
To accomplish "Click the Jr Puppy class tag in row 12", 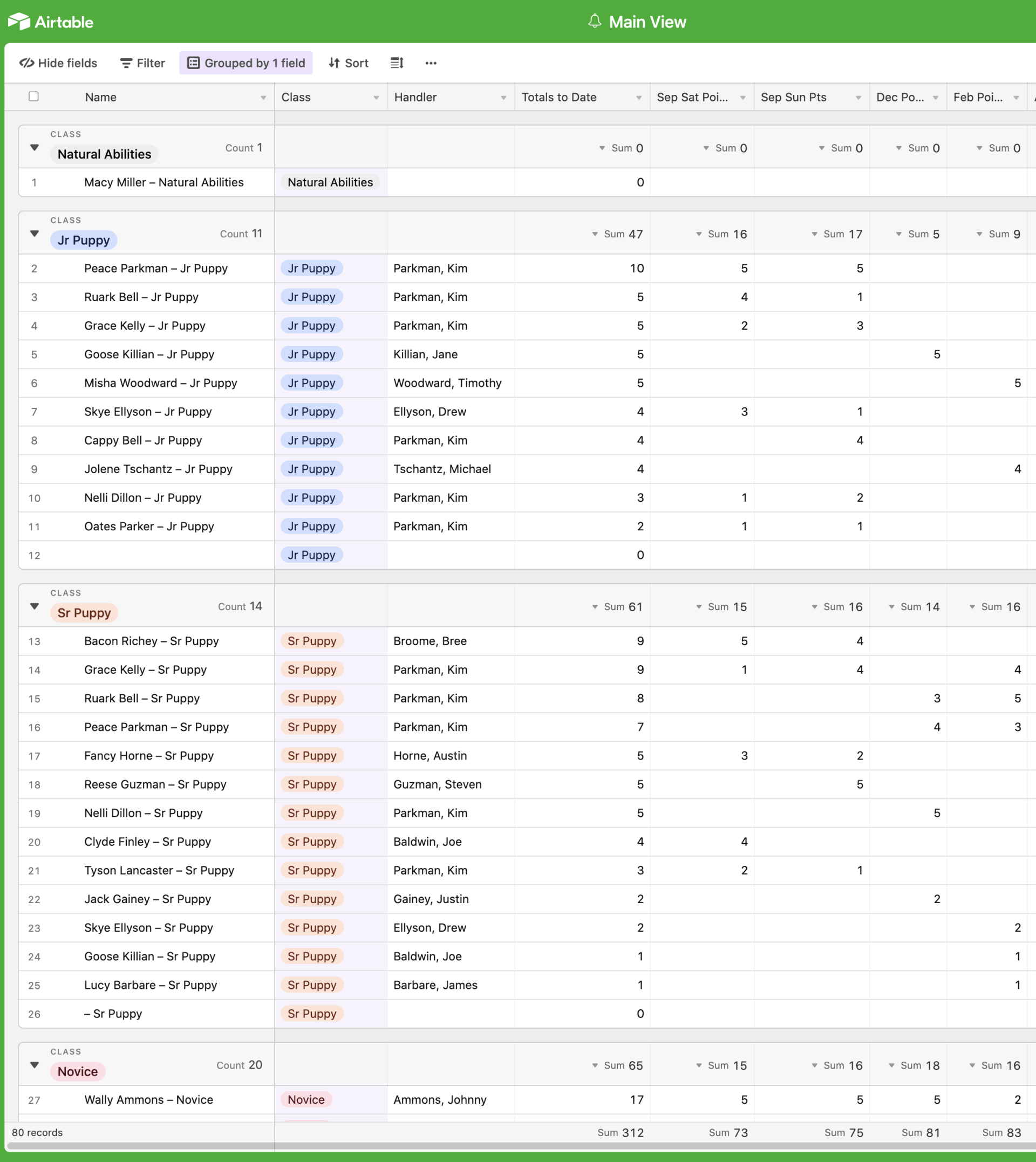I will coord(311,555).
